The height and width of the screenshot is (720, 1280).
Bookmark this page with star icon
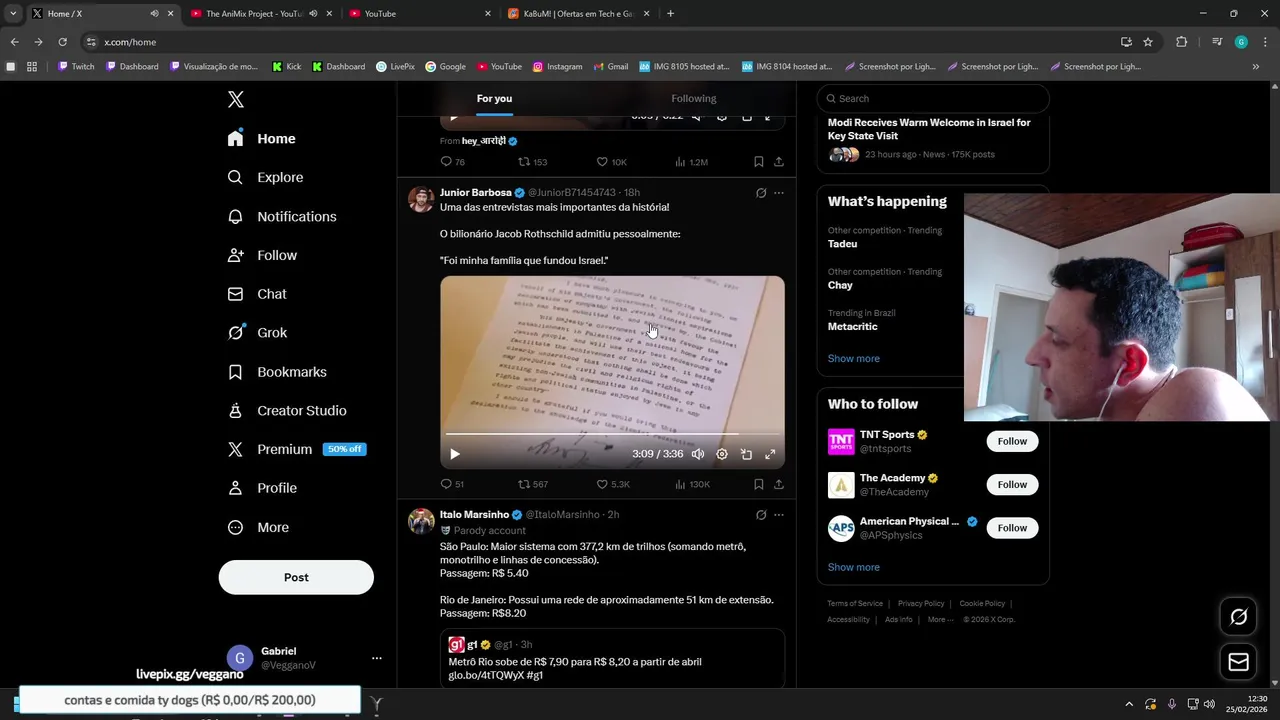[x=1148, y=42]
